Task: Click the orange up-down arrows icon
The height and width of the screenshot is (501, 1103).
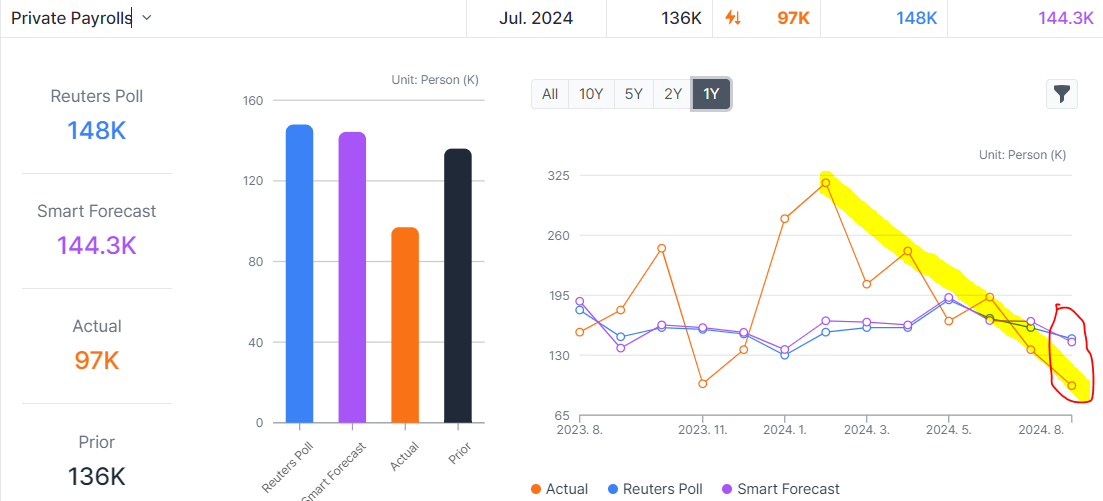Action: pos(732,18)
